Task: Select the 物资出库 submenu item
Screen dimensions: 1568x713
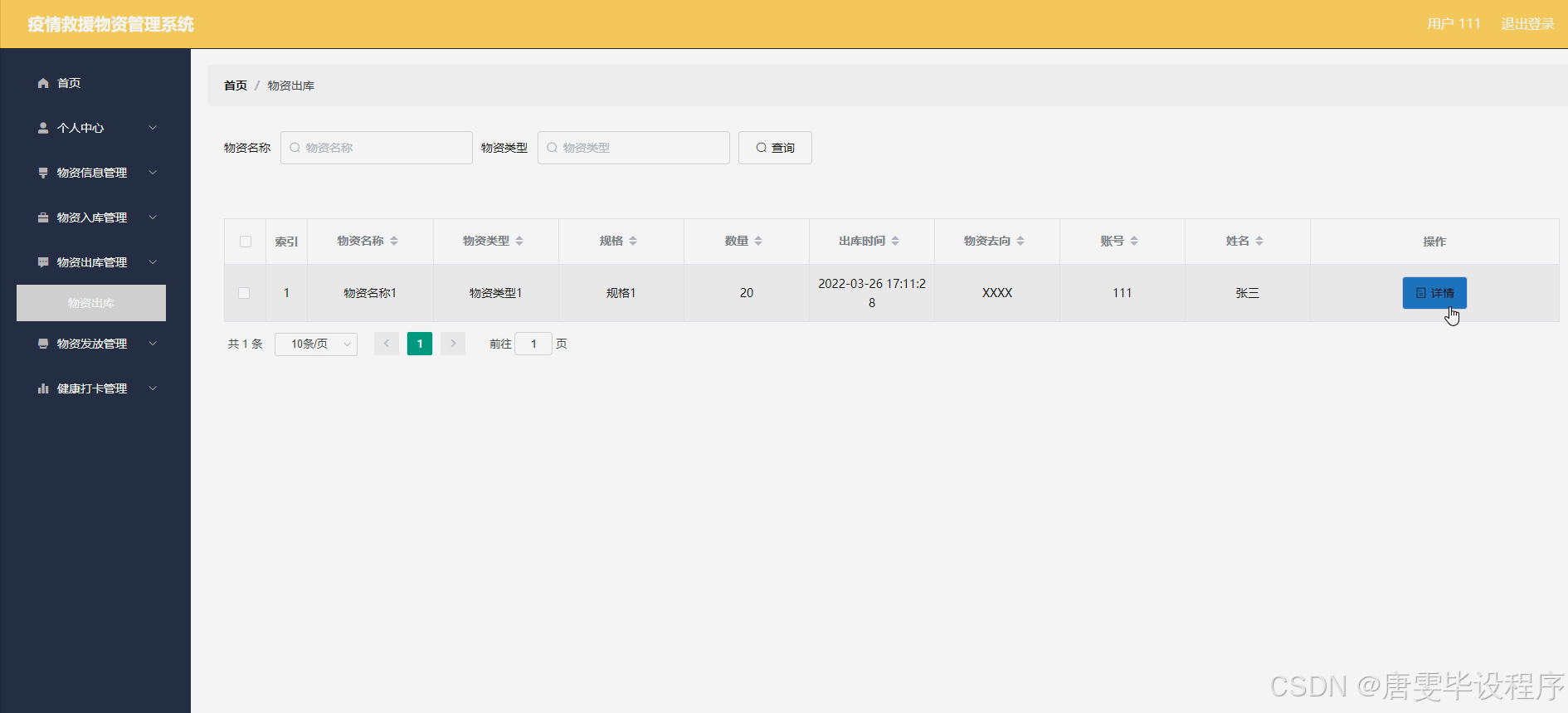Action: 91,303
